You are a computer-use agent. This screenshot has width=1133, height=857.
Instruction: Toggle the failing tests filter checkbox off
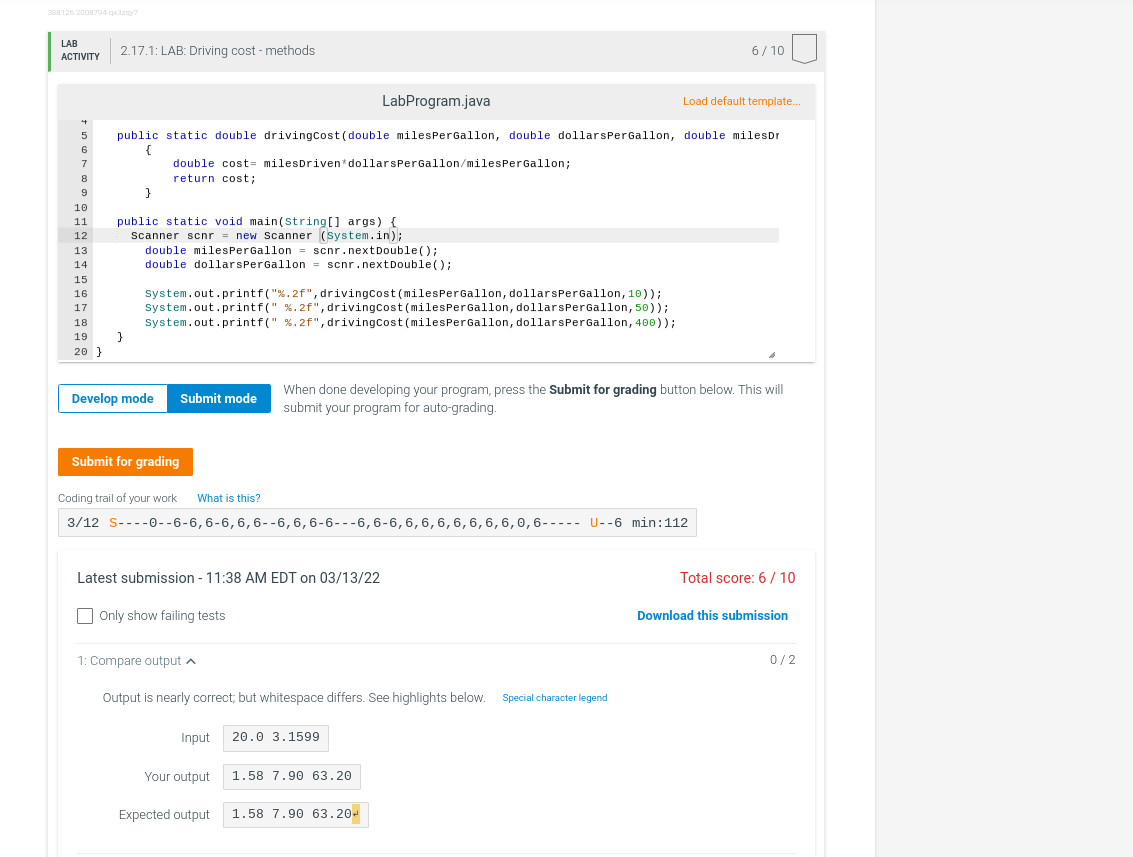(85, 616)
